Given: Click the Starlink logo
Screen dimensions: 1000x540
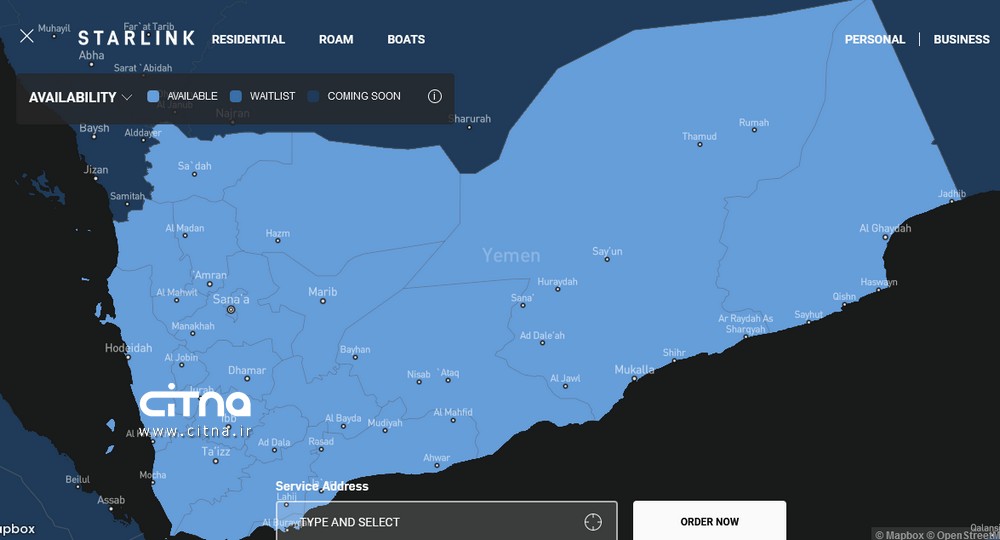Looking at the screenshot, I should pos(136,39).
